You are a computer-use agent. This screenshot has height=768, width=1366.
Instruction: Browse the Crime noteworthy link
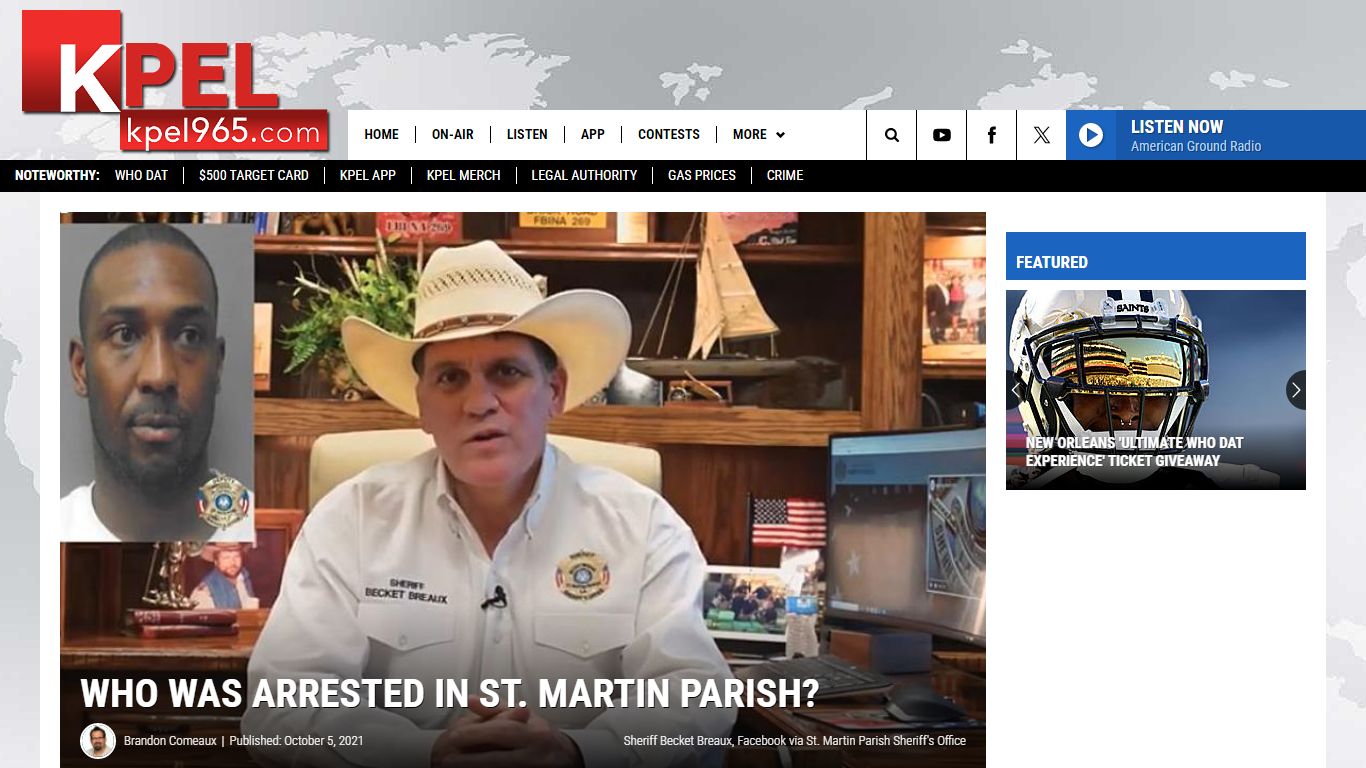click(x=785, y=175)
